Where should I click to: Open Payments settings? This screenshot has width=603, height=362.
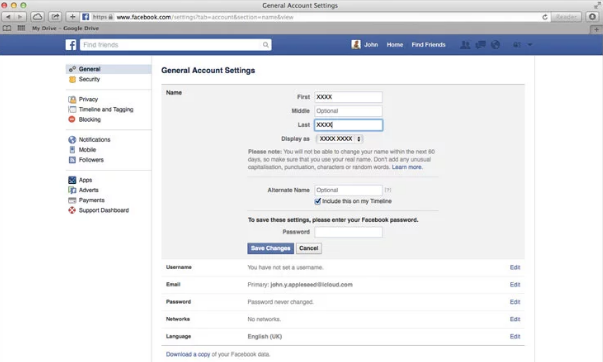pos(92,200)
